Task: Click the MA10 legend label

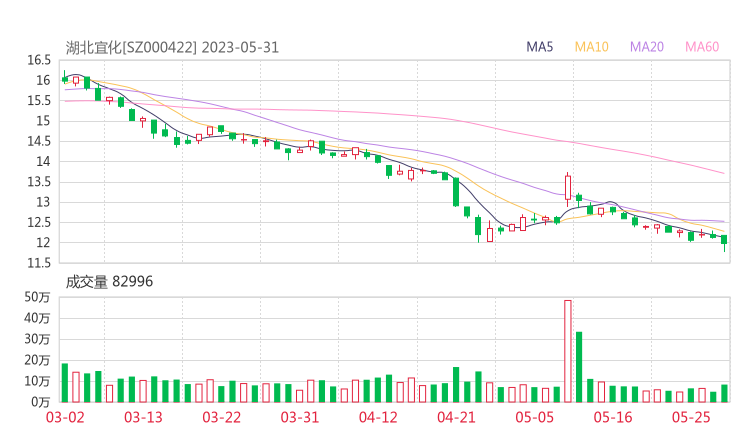Action: [591, 47]
